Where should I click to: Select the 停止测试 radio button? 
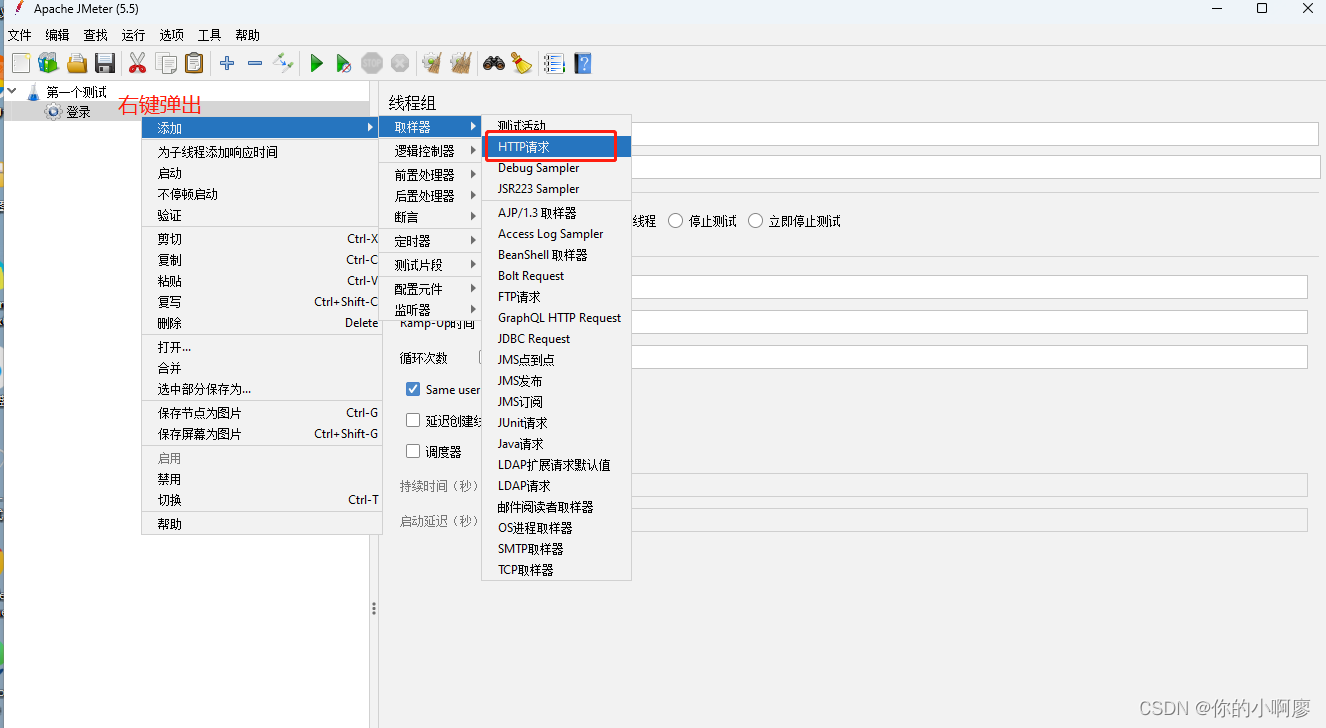676,221
